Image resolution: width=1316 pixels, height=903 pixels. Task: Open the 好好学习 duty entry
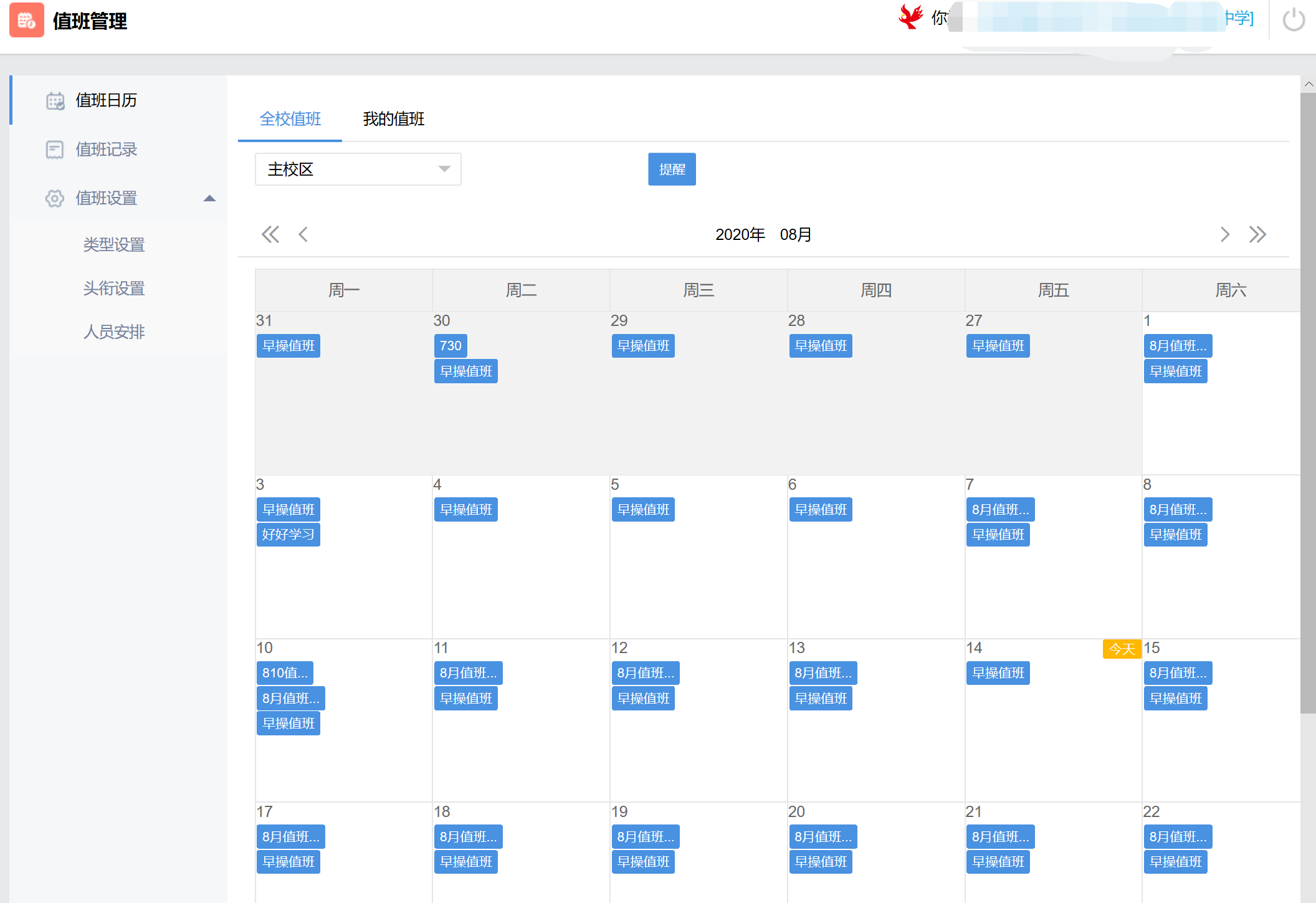click(288, 535)
